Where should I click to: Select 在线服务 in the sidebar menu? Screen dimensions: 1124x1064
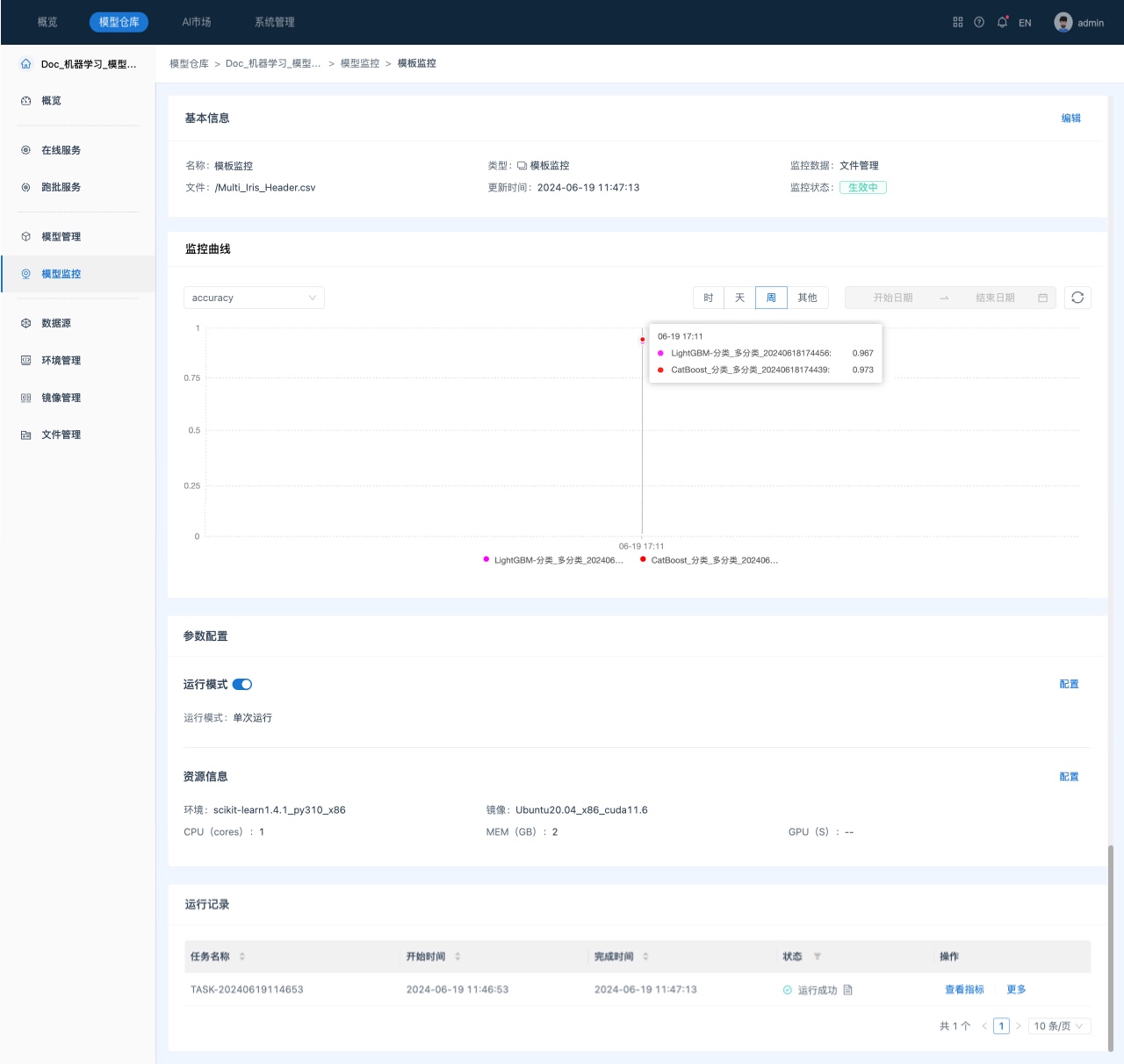(61, 150)
